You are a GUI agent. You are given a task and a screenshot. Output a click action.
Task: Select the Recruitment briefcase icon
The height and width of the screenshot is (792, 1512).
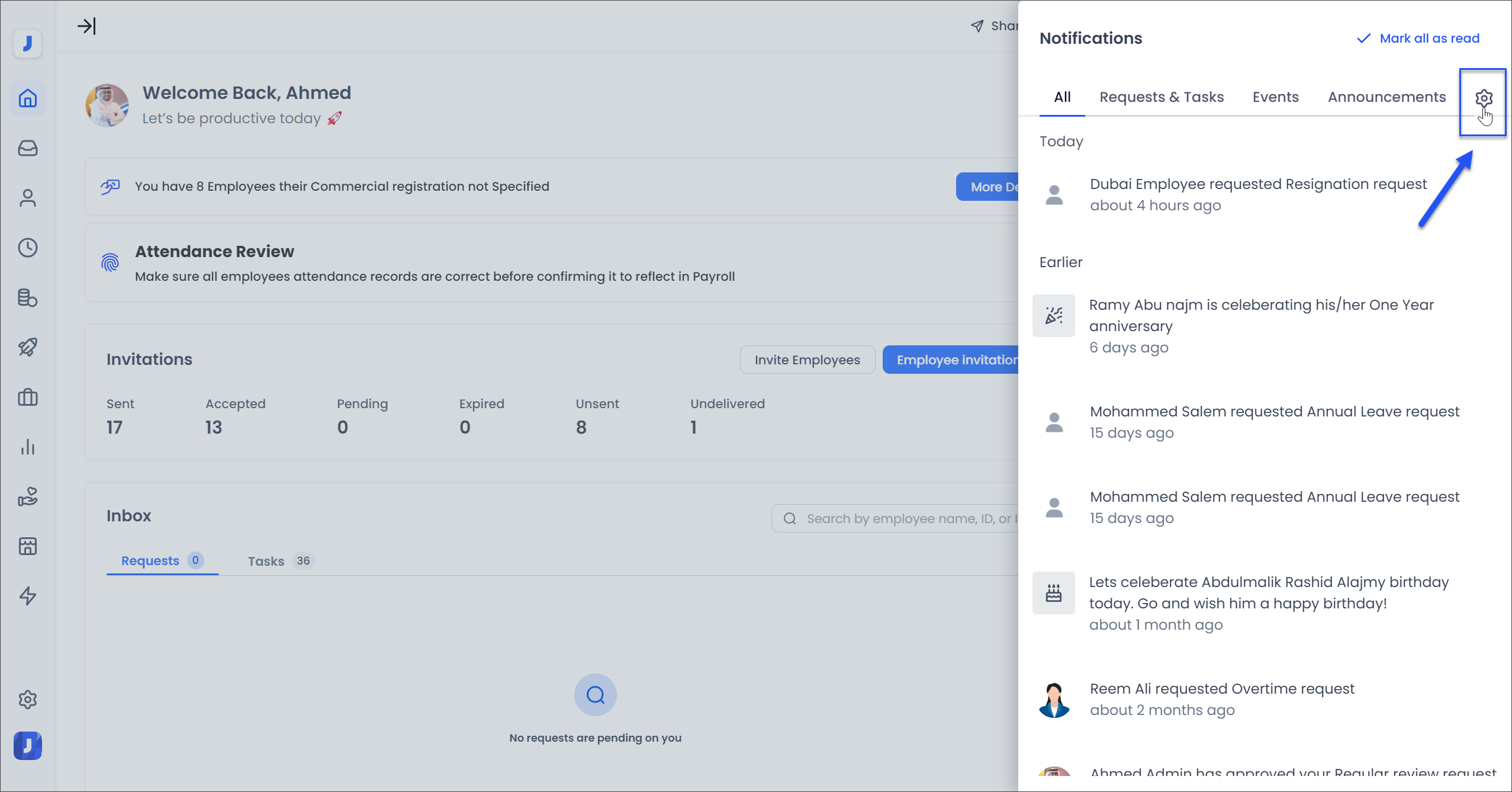click(x=28, y=397)
